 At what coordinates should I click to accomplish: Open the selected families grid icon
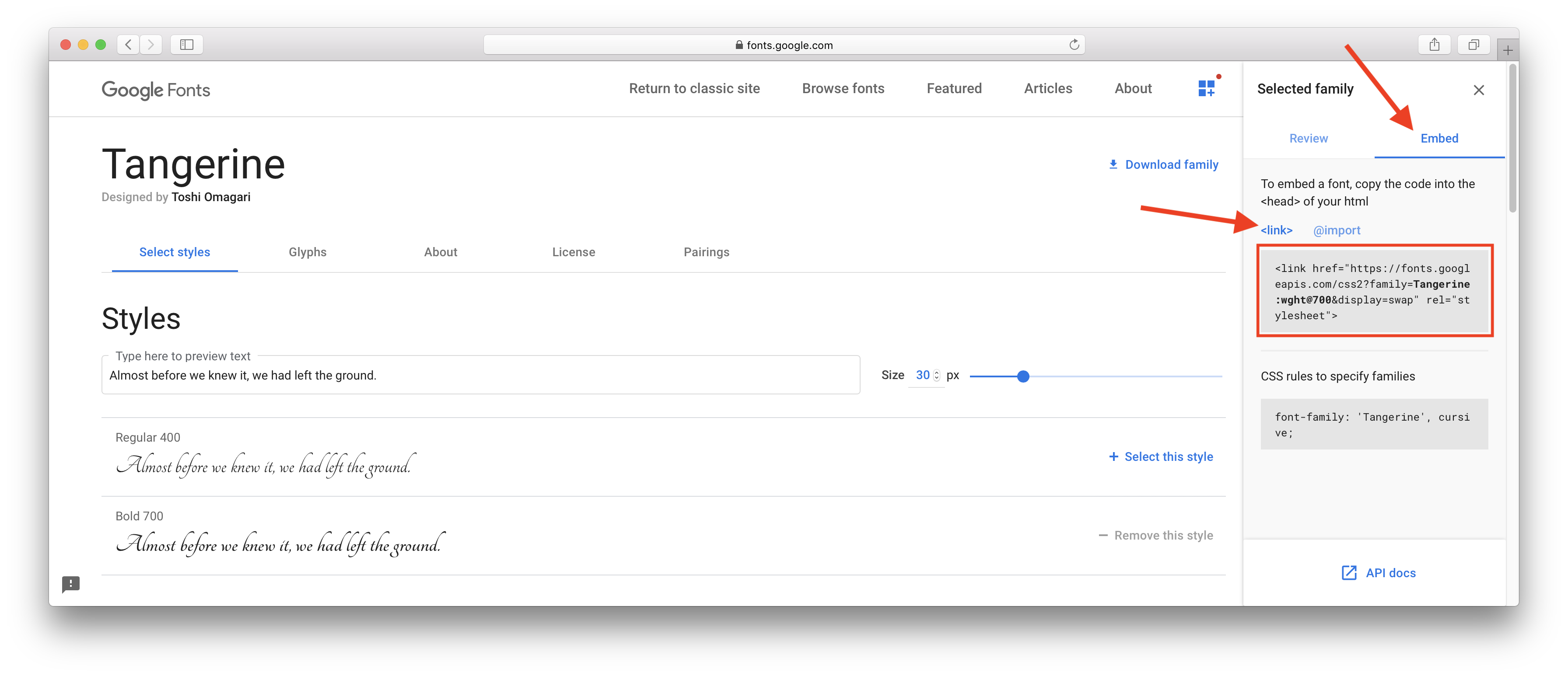[x=1207, y=88]
